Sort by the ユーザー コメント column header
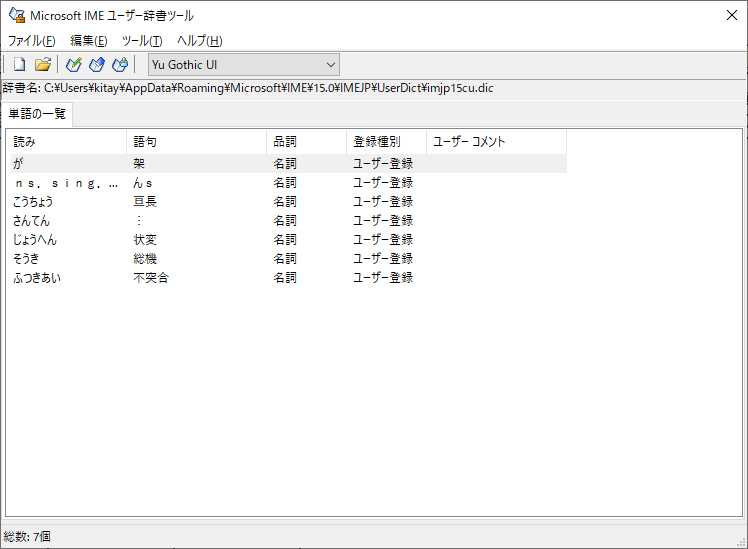 [496, 142]
